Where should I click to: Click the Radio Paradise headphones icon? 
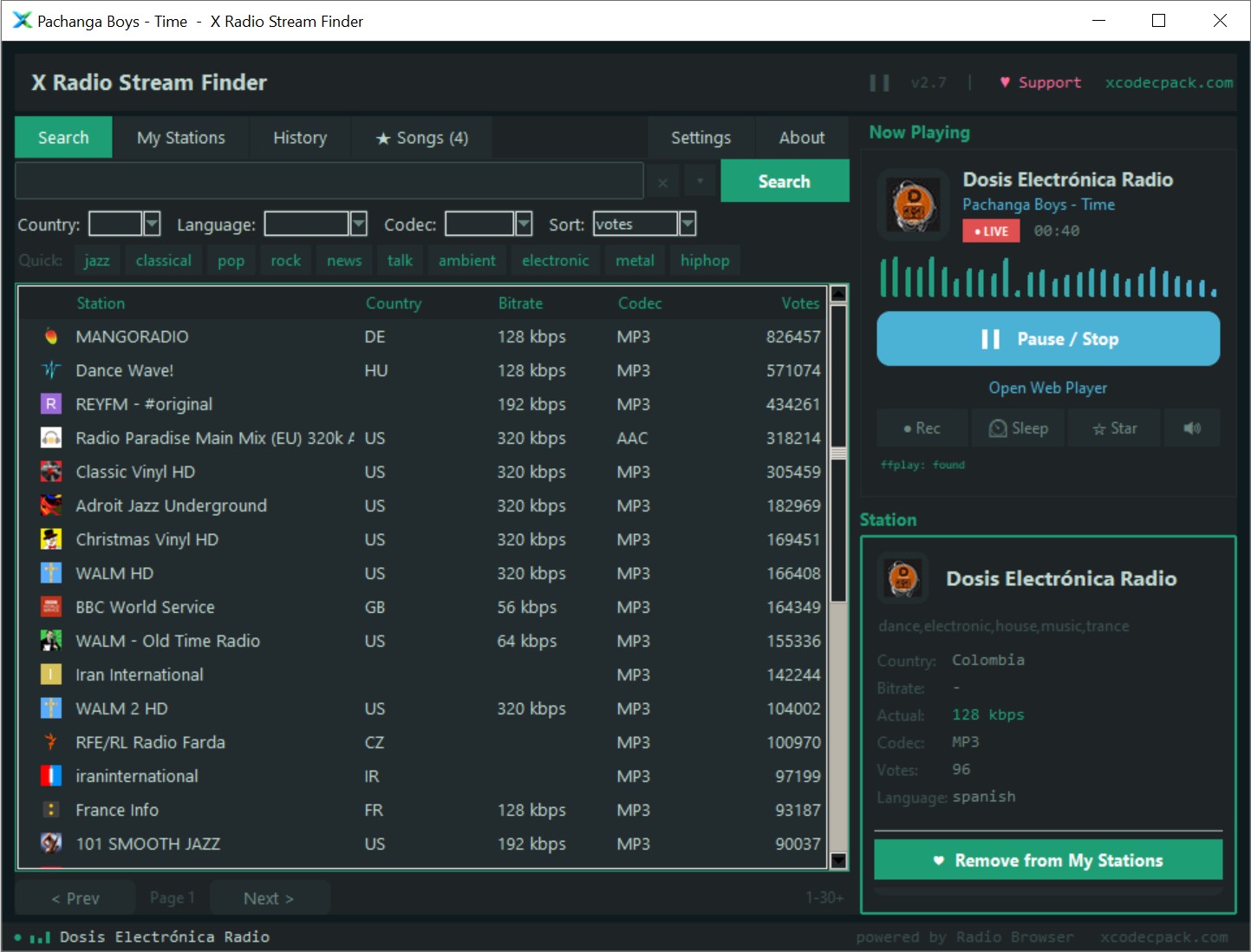51,438
